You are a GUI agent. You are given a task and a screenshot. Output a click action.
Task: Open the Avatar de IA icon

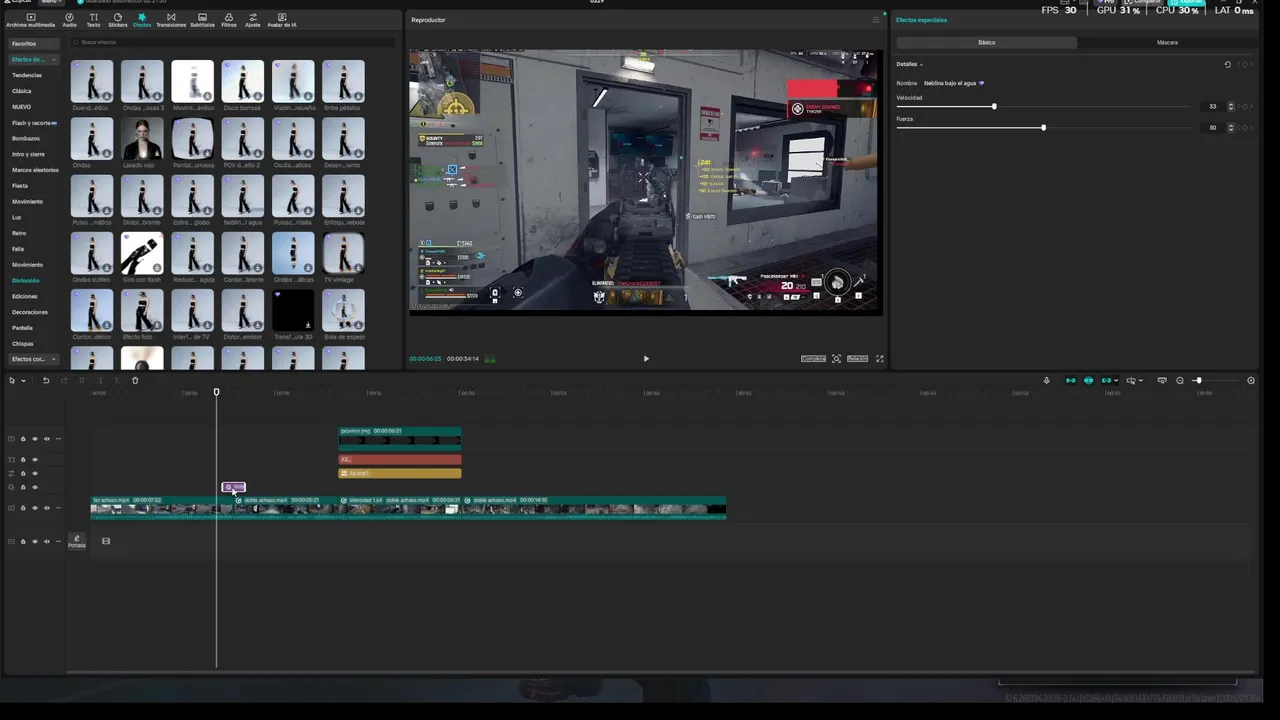click(281, 17)
